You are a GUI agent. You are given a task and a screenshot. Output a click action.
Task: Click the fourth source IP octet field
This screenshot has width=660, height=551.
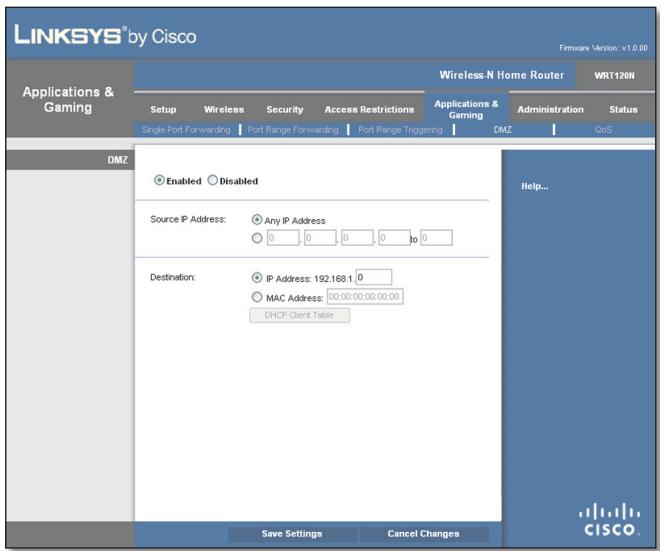(394, 238)
